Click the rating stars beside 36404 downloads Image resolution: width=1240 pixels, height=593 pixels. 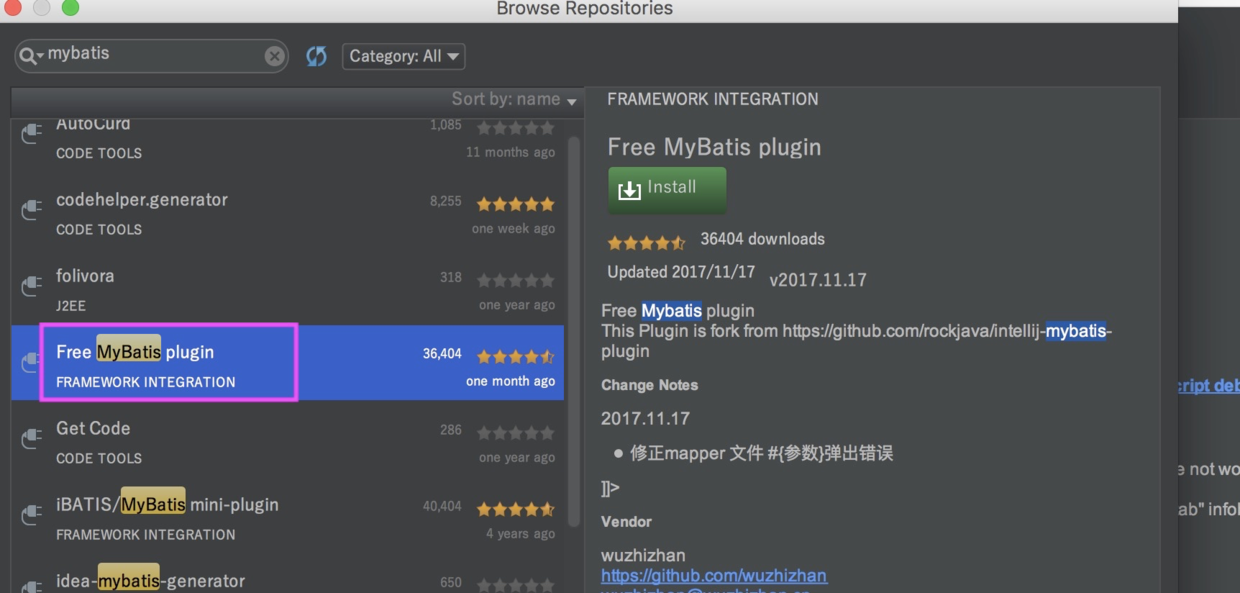647,242
